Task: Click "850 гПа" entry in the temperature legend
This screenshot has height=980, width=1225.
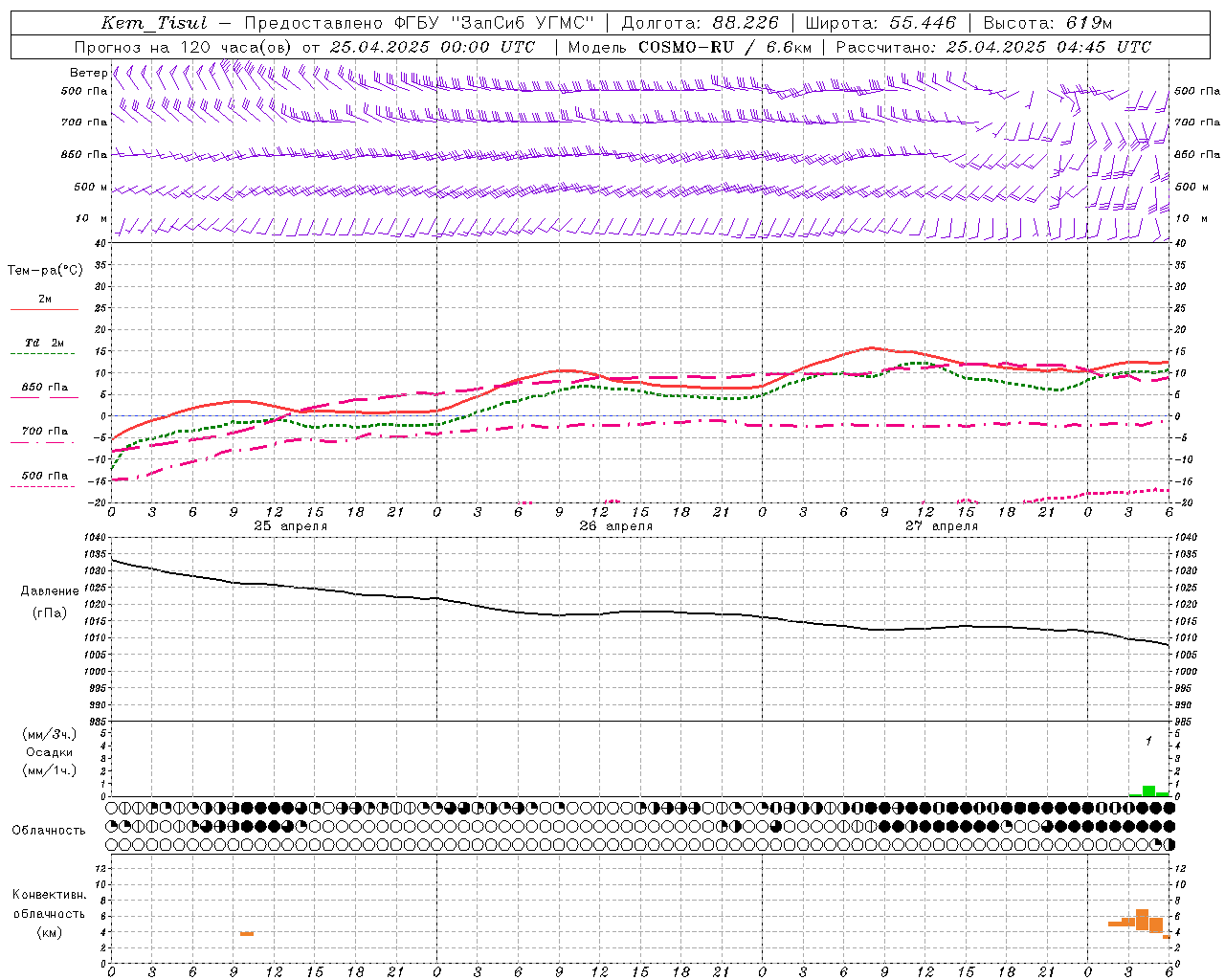Action: (x=44, y=388)
